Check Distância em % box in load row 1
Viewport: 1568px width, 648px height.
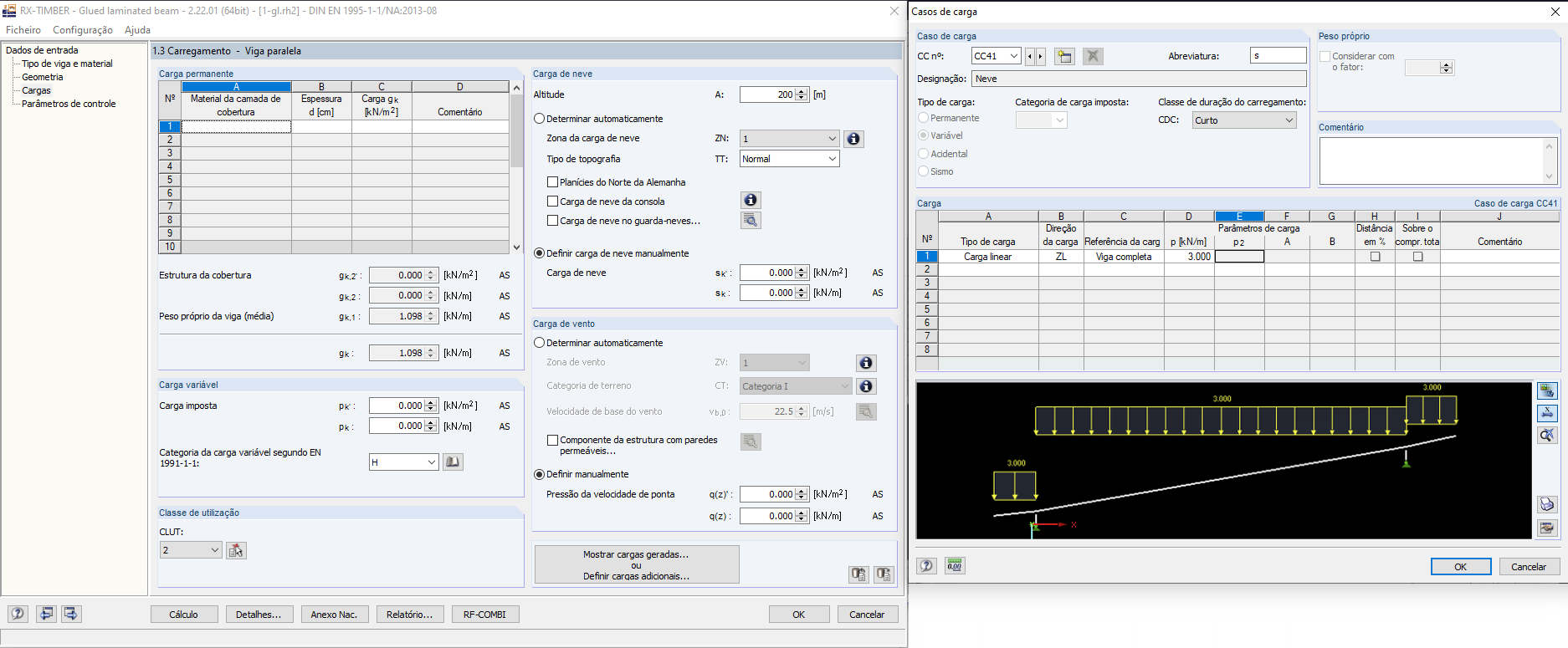tap(1375, 257)
